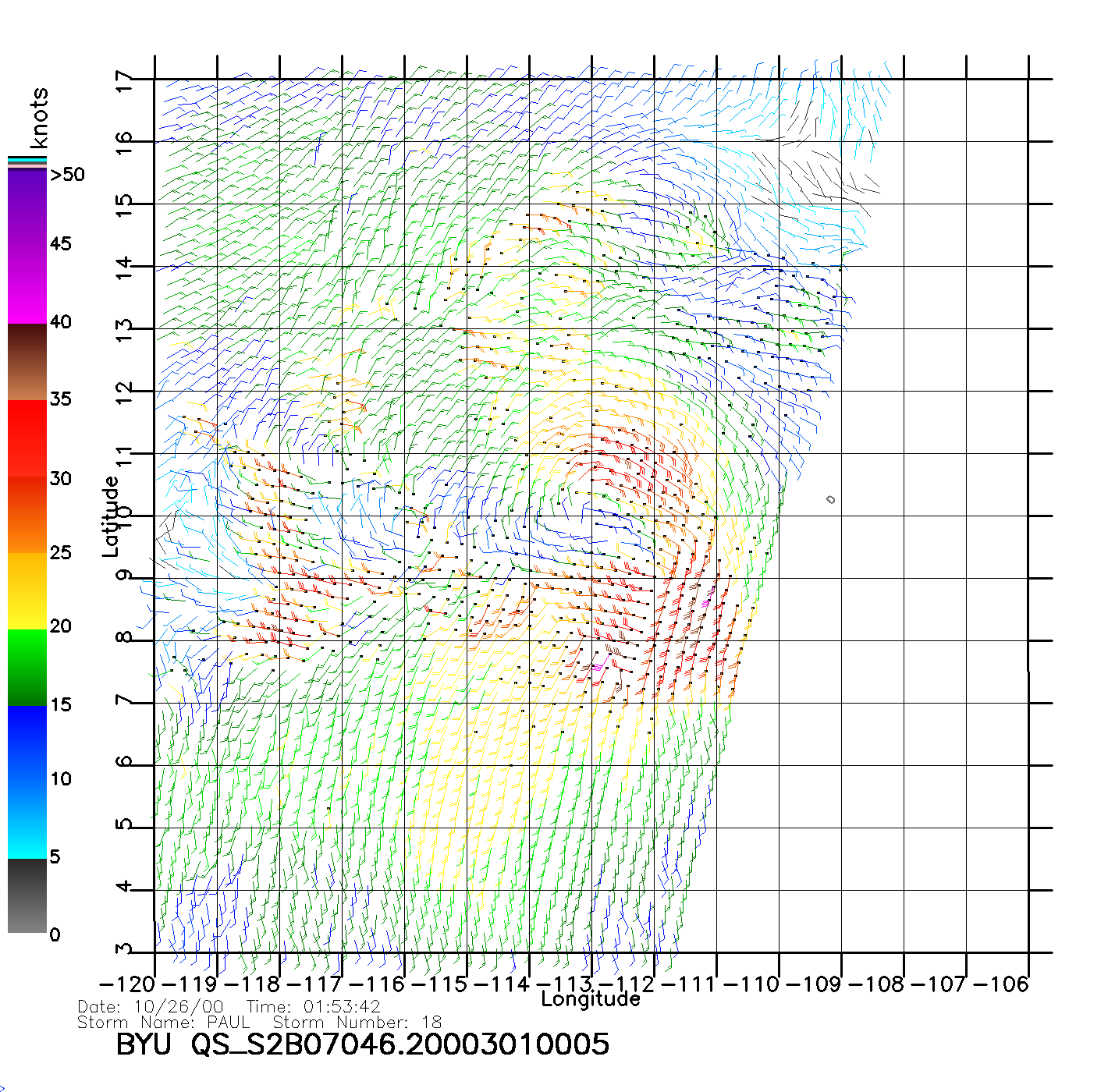Choose the blue 10–15 knots legend band
This screenshot has width=1108, height=1092.
(27, 743)
